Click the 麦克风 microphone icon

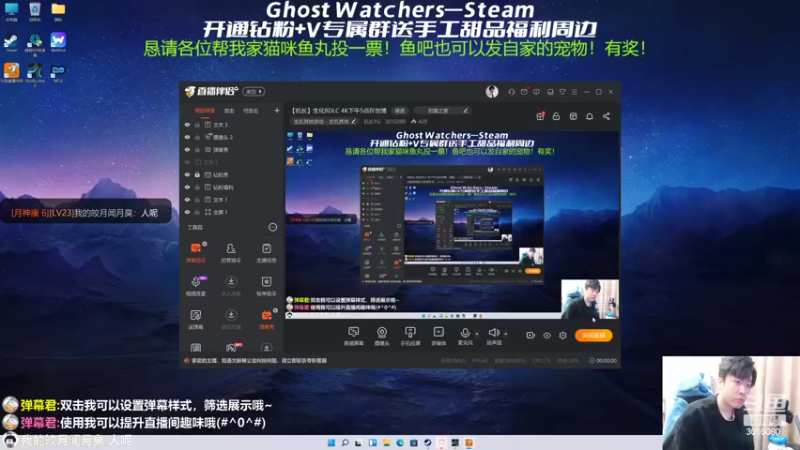tap(465, 333)
